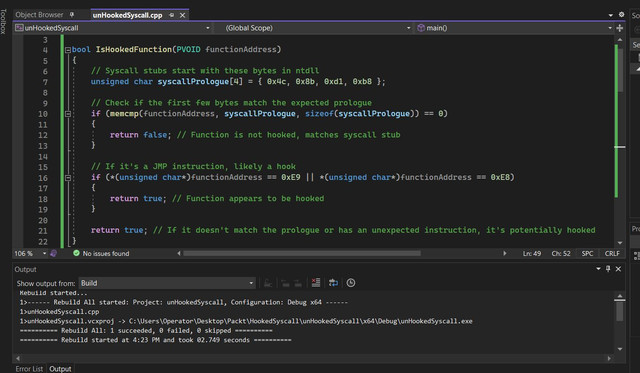Click the editor vertical scroll down arrow
The image size is (640, 373).
(620, 243)
